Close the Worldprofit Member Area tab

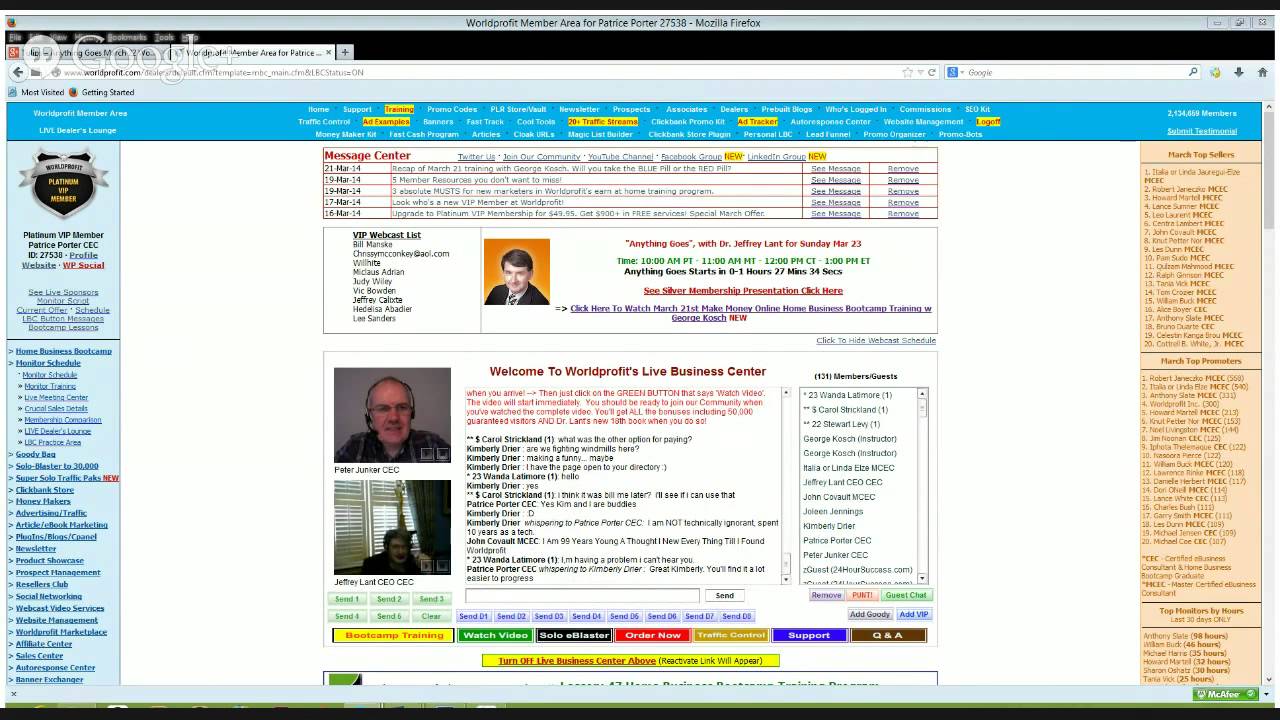(x=327, y=52)
